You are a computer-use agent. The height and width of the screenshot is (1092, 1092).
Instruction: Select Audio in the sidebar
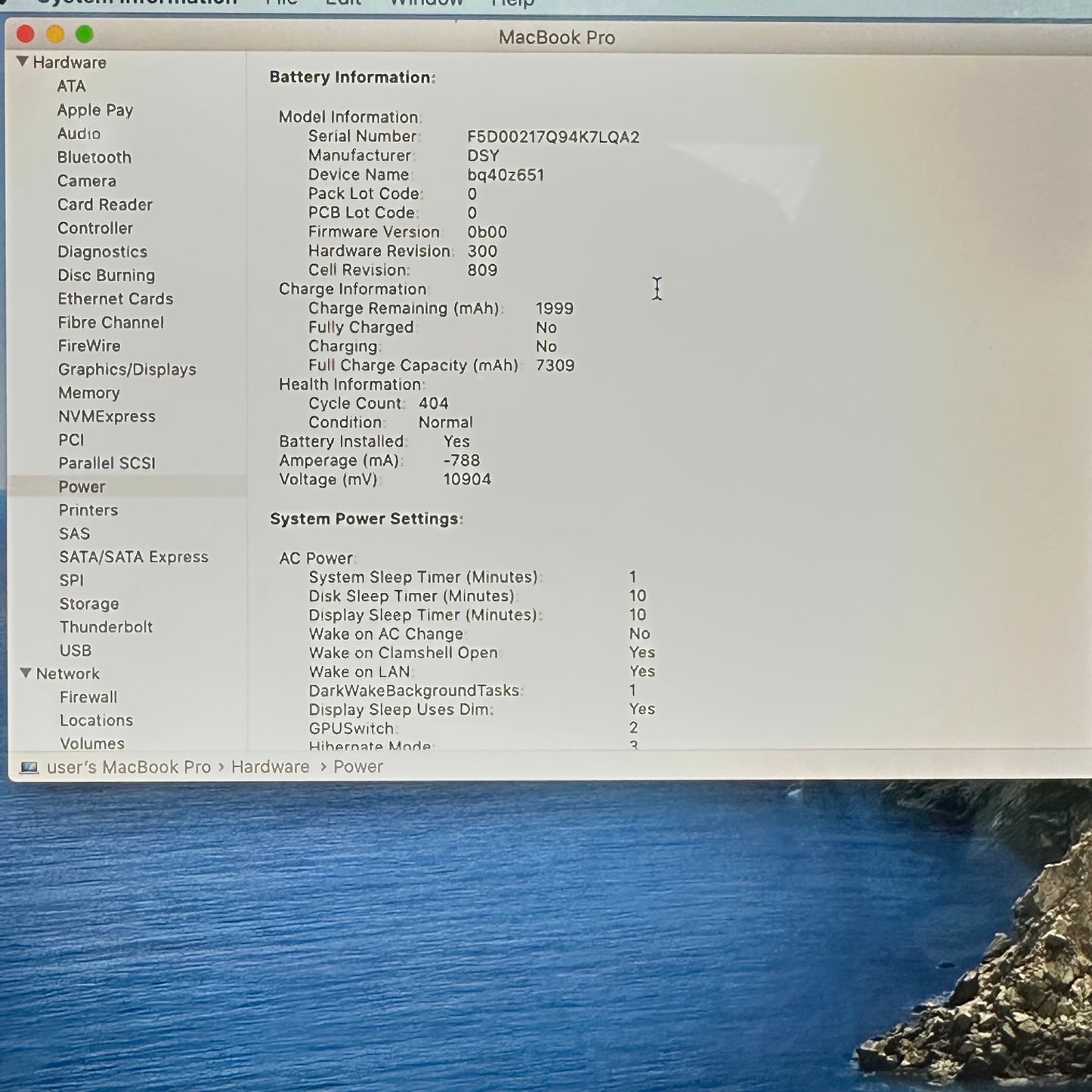point(79,134)
